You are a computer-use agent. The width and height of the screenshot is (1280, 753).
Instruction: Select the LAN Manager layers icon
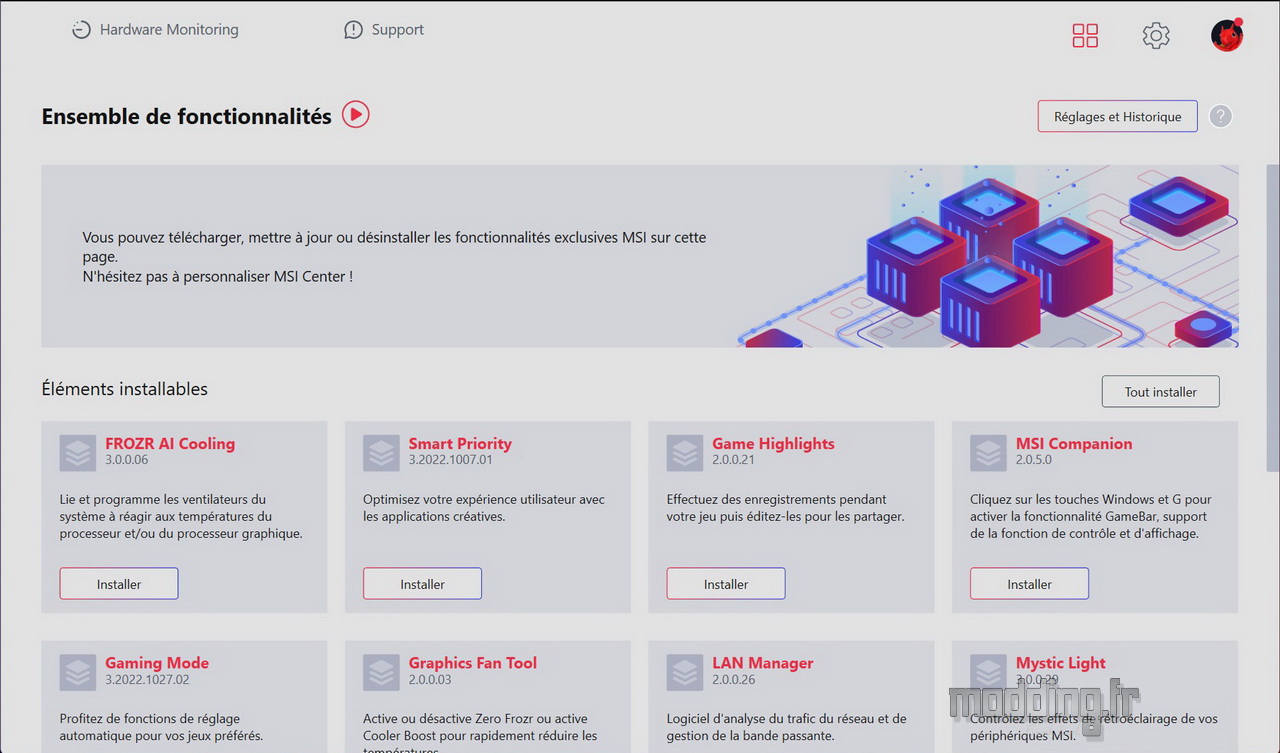685,672
